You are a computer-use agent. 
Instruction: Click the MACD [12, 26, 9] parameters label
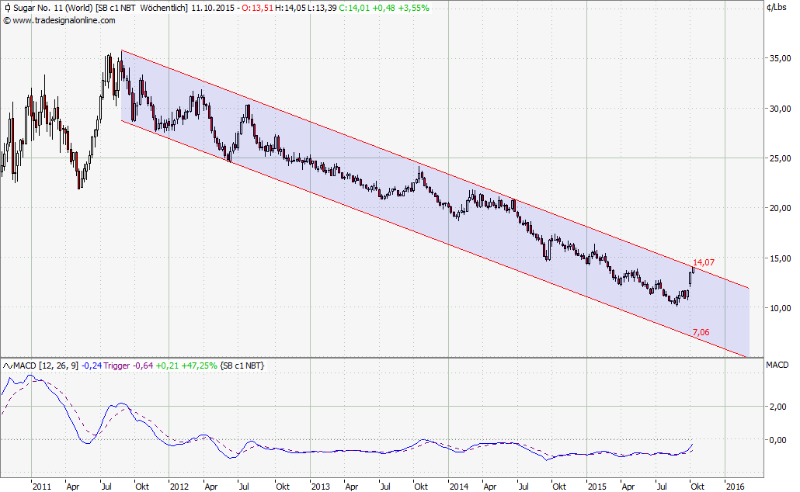49,366
